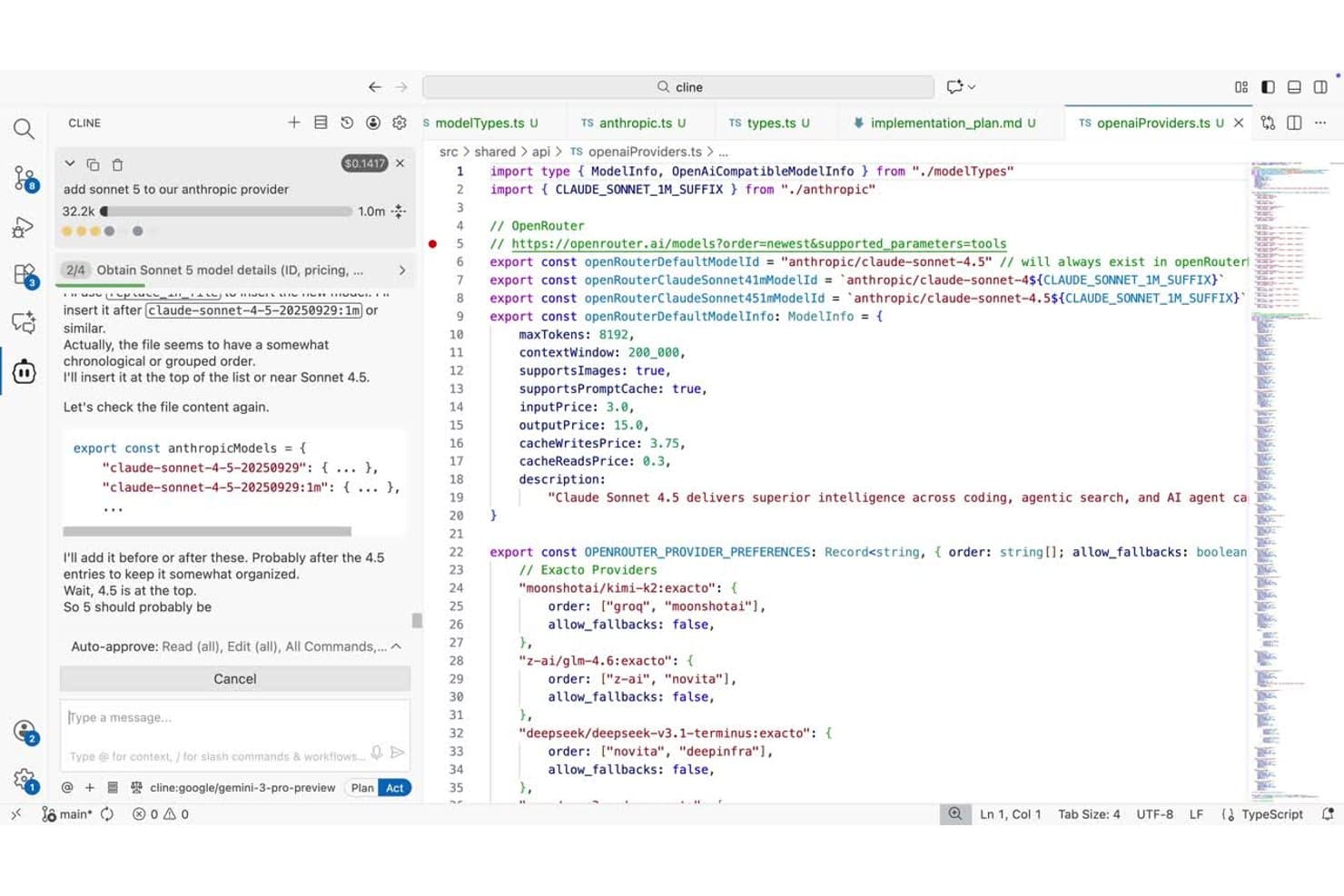
Task: Open the Run and Debug view
Action: [x=24, y=227]
